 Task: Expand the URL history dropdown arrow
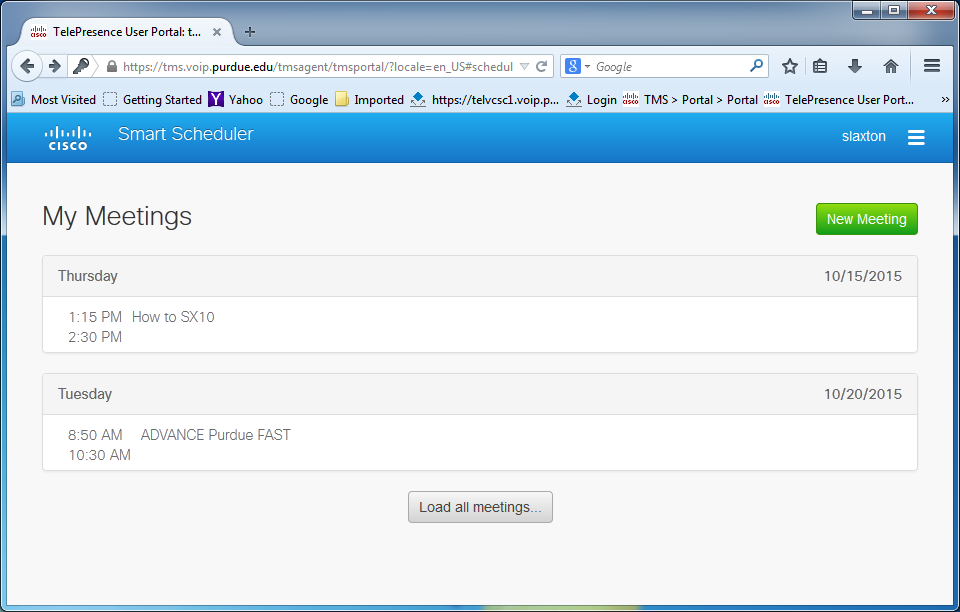click(x=525, y=67)
